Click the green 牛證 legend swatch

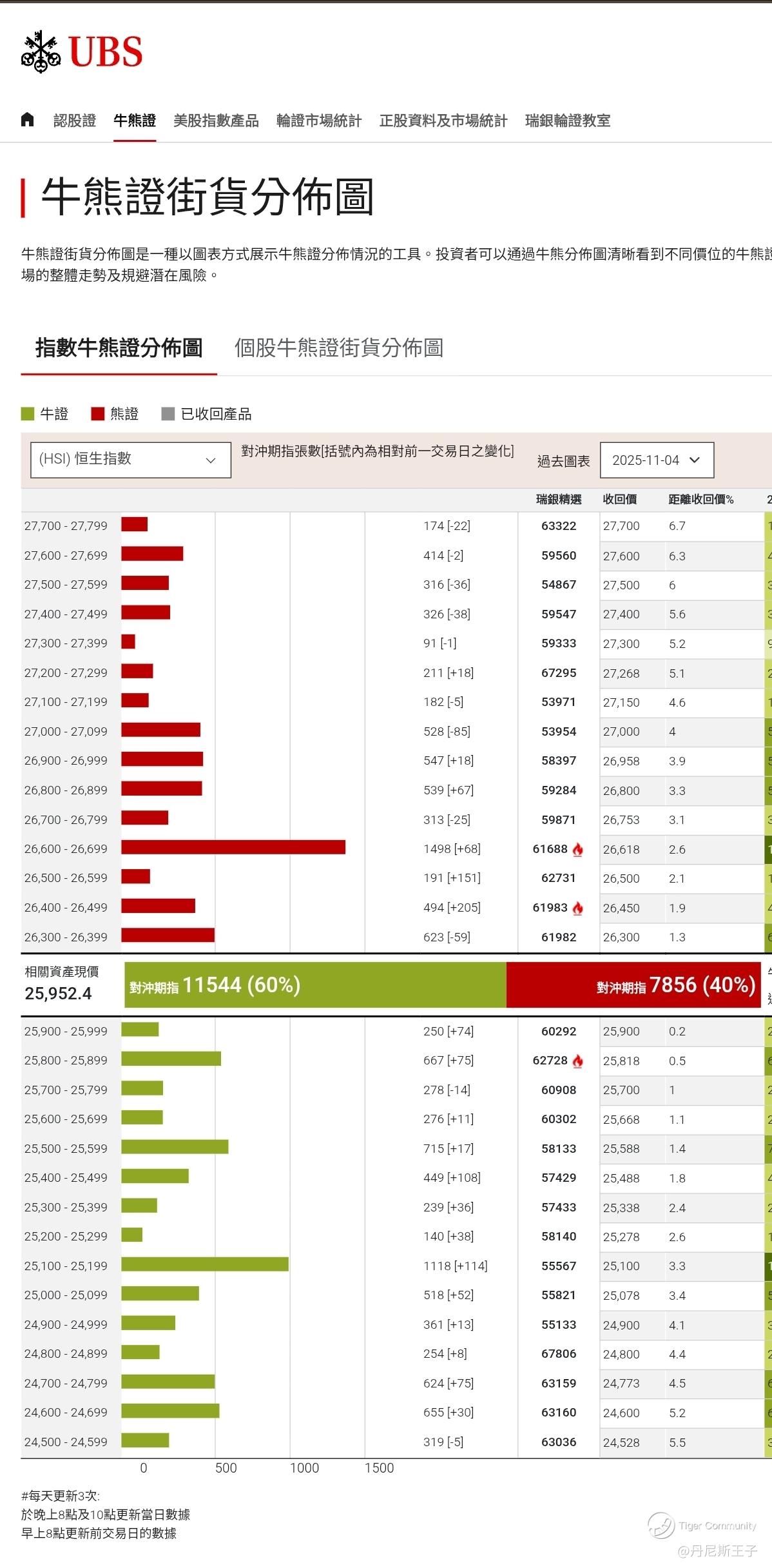[28, 413]
